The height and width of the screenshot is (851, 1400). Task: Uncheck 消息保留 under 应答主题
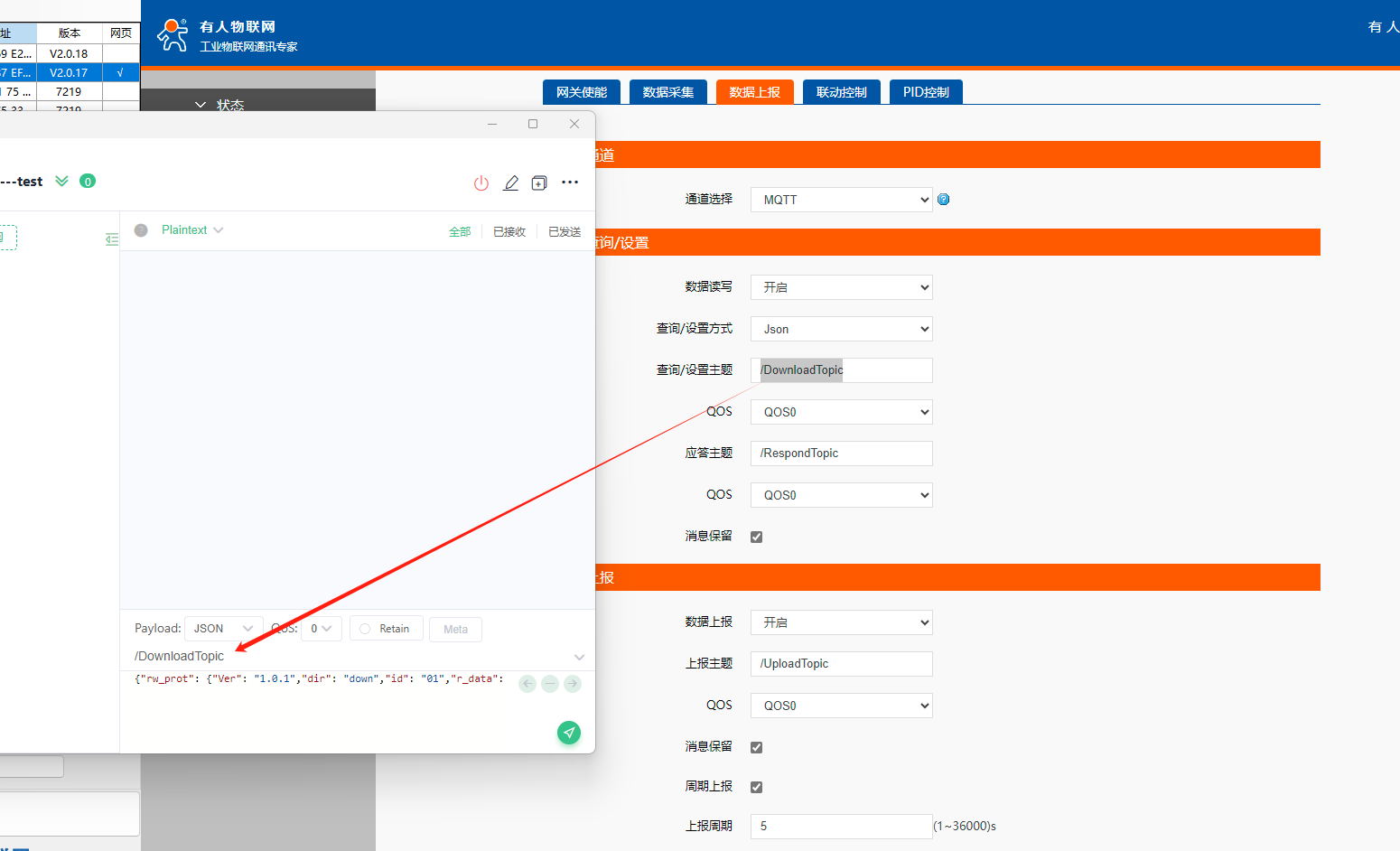pos(757,537)
